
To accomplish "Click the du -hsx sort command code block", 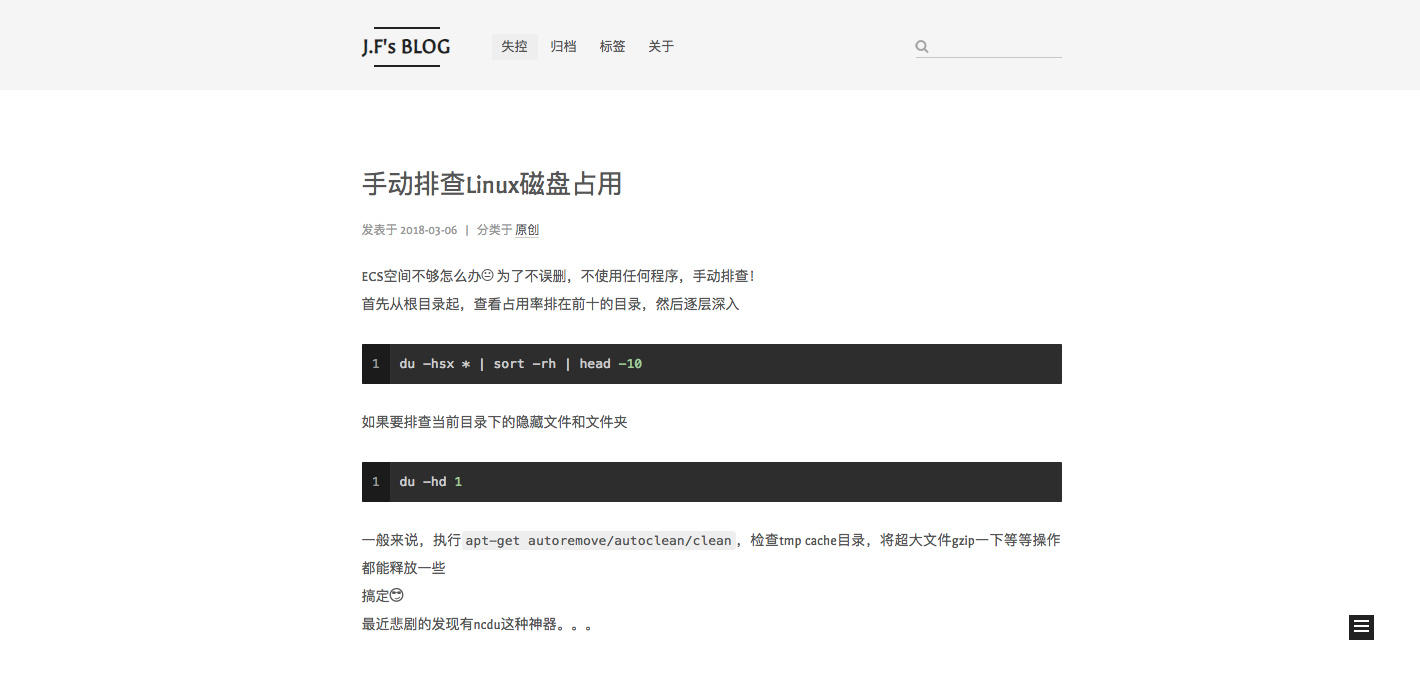I will pyautogui.click(x=725, y=364).
